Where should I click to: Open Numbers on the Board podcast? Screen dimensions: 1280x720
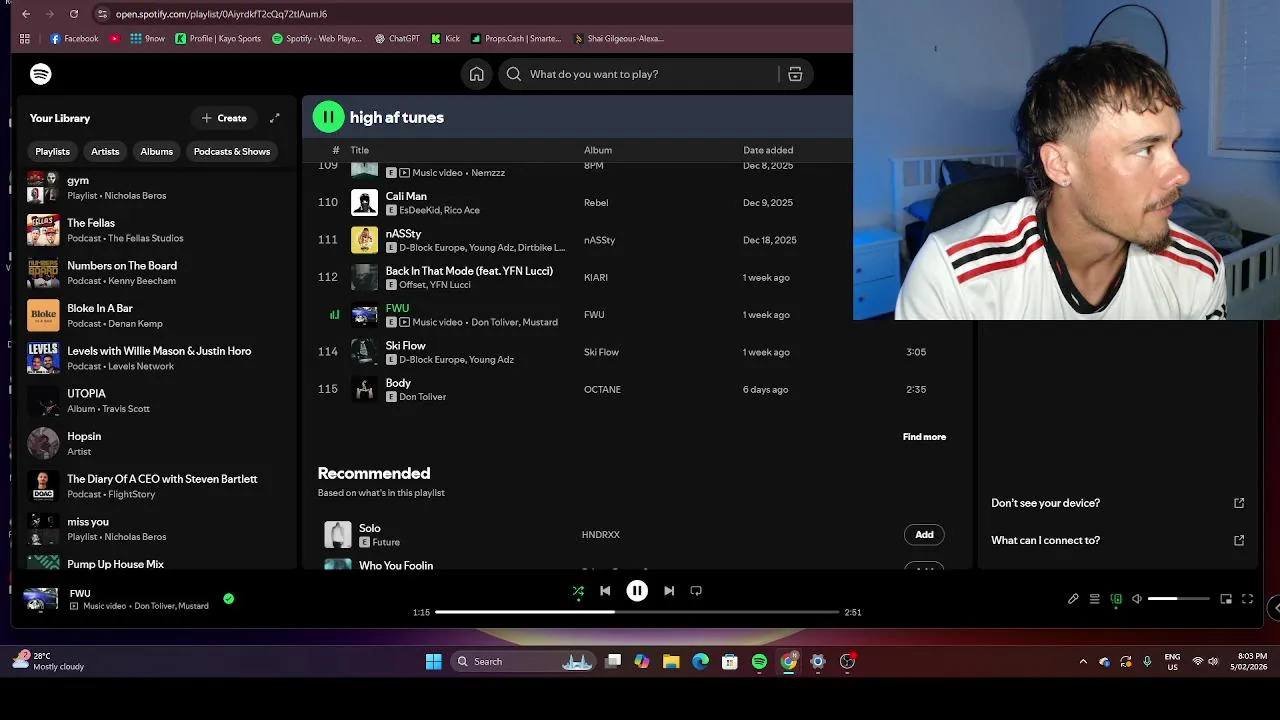[x=155, y=273]
